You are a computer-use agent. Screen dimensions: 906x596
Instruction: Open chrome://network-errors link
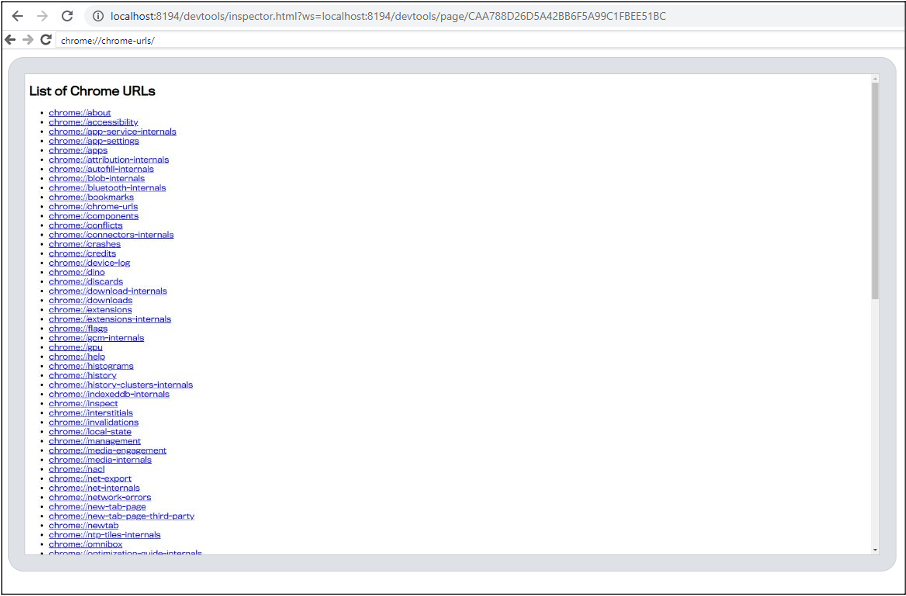[x=100, y=497]
